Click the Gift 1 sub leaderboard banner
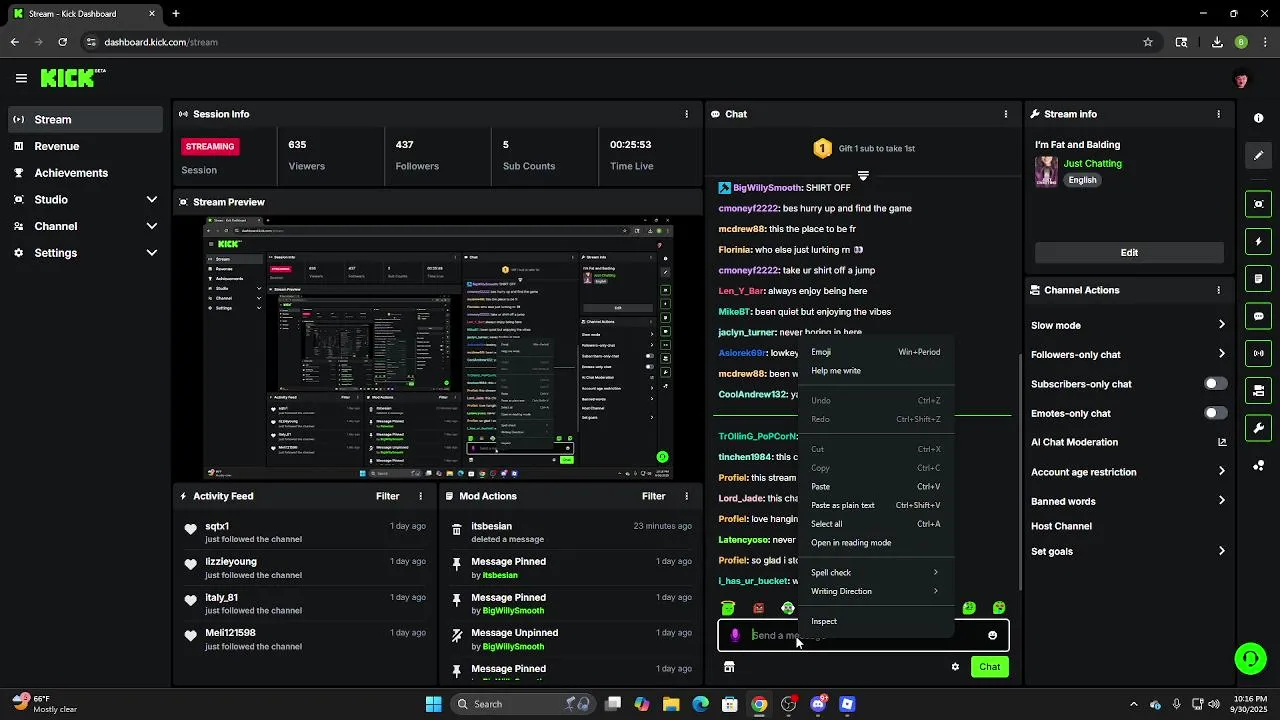This screenshot has width=1280, height=720. tap(863, 148)
